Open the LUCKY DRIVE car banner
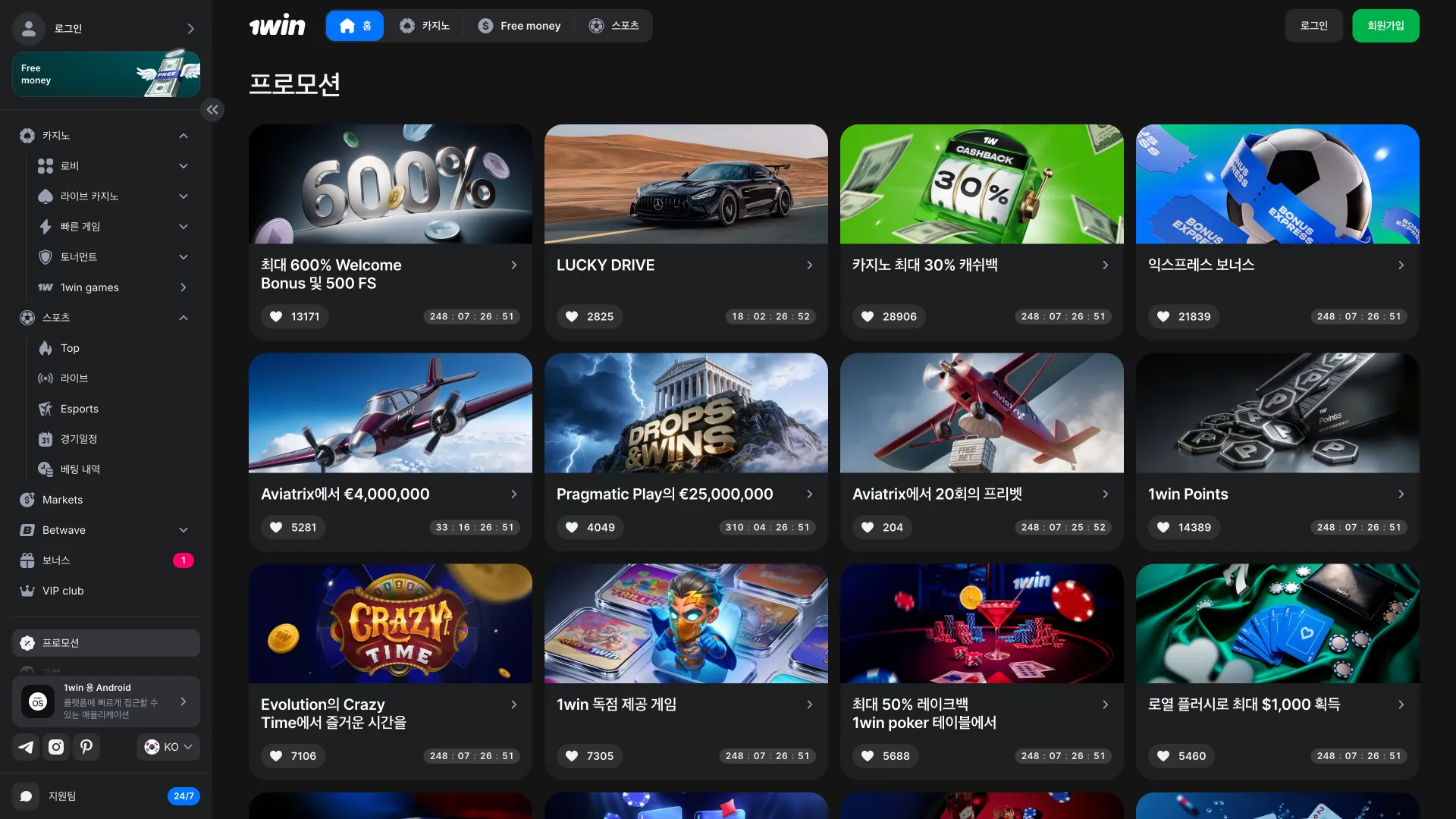1456x819 pixels. pyautogui.click(x=686, y=184)
